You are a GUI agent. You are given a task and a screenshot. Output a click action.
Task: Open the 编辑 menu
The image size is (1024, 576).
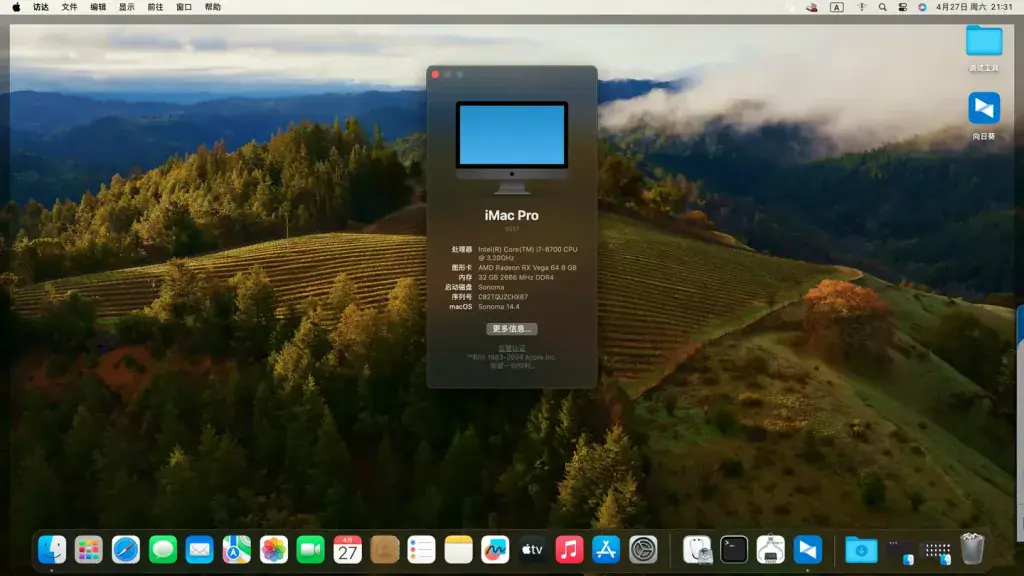[x=98, y=7]
